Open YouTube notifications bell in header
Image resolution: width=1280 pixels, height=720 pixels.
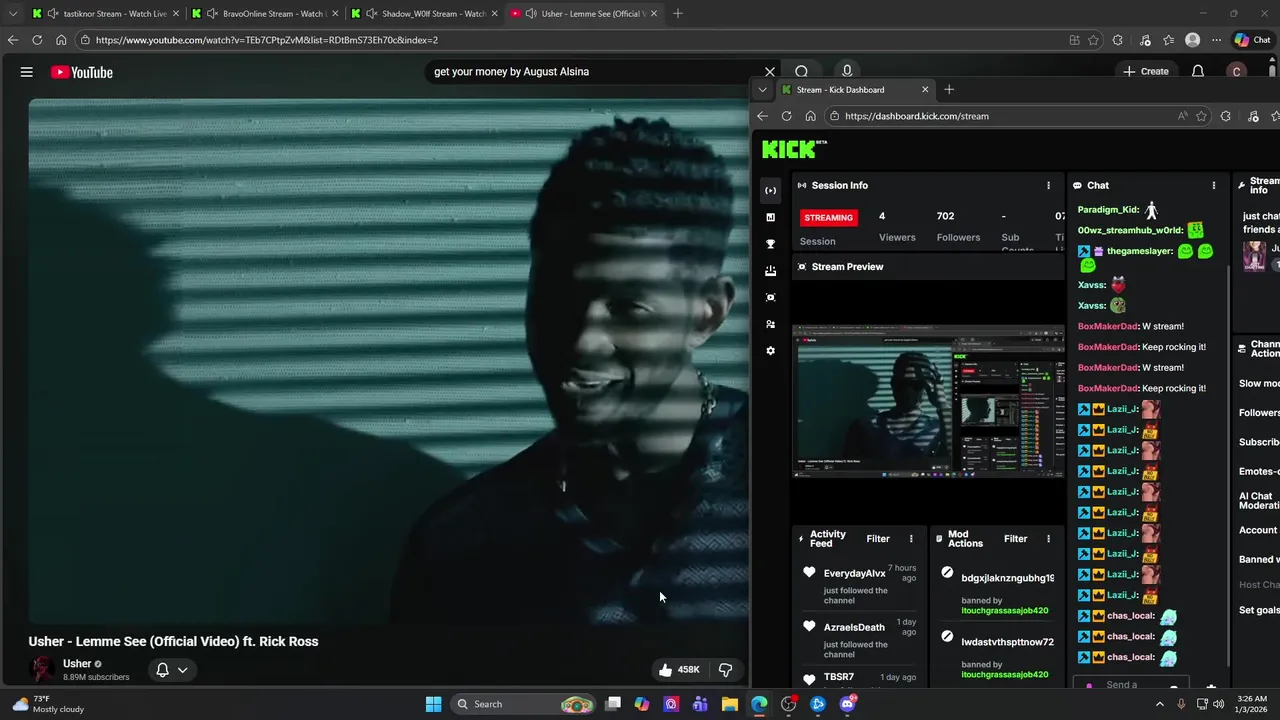click(x=1198, y=72)
